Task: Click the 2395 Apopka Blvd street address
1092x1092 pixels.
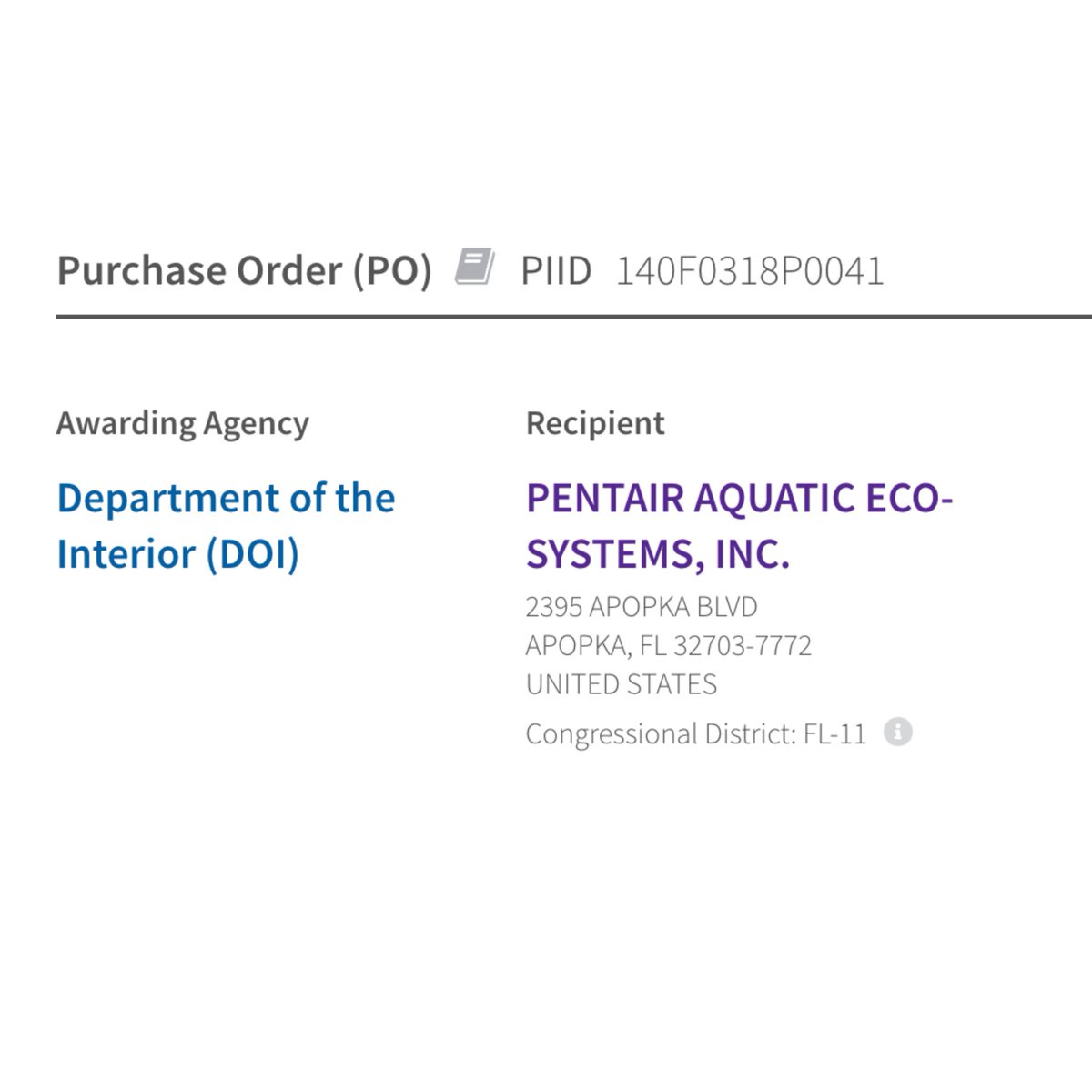Action: tap(642, 607)
